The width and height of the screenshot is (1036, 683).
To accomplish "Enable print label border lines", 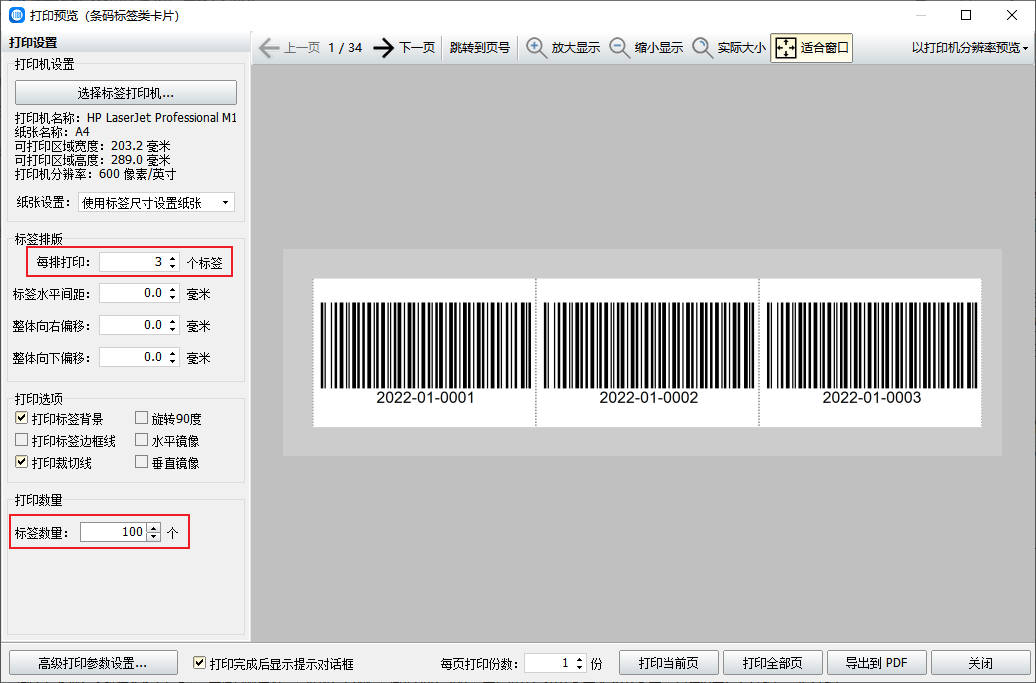I will pyautogui.click(x=22, y=440).
